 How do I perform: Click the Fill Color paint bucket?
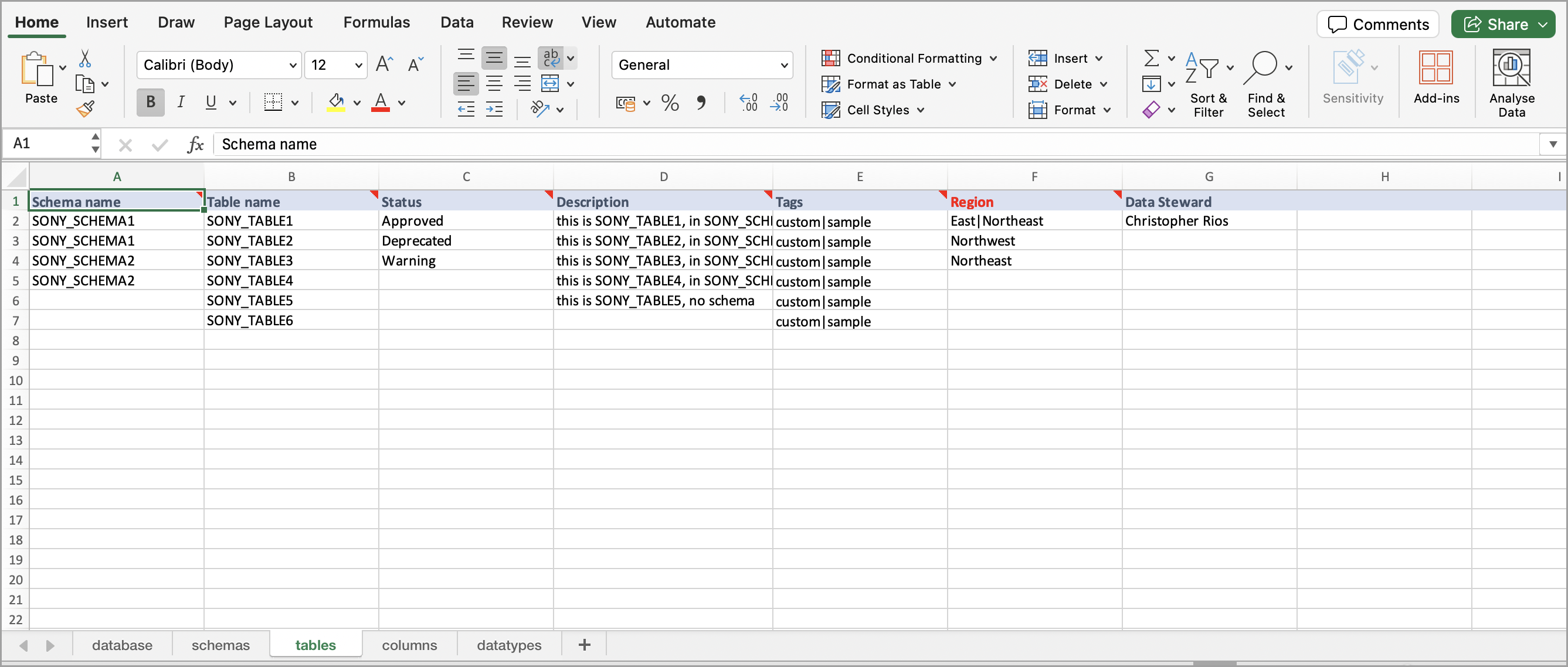point(336,102)
